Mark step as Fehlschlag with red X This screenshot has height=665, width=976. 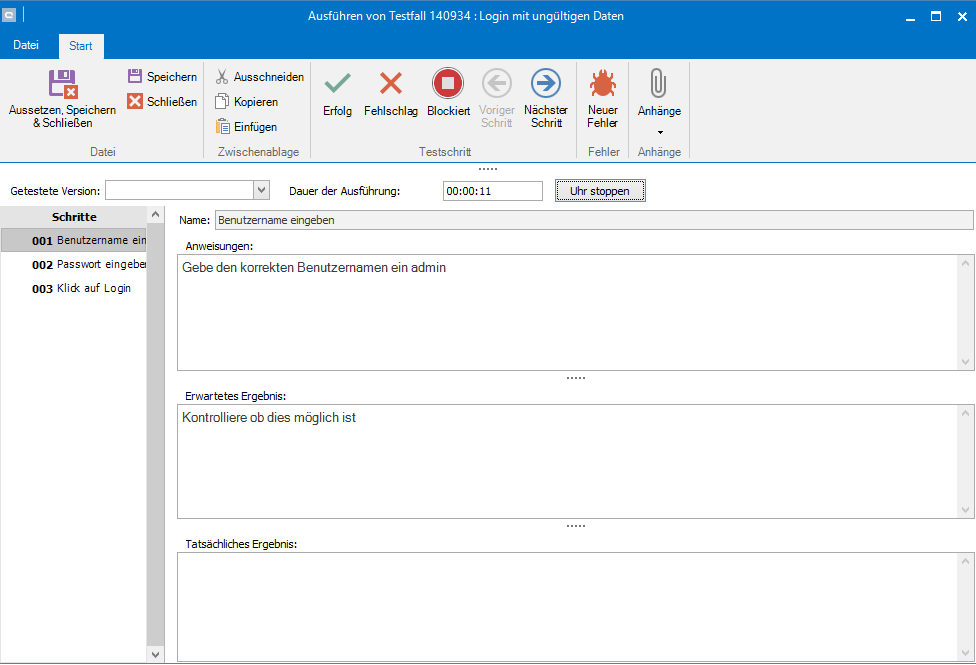pos(390,84)
